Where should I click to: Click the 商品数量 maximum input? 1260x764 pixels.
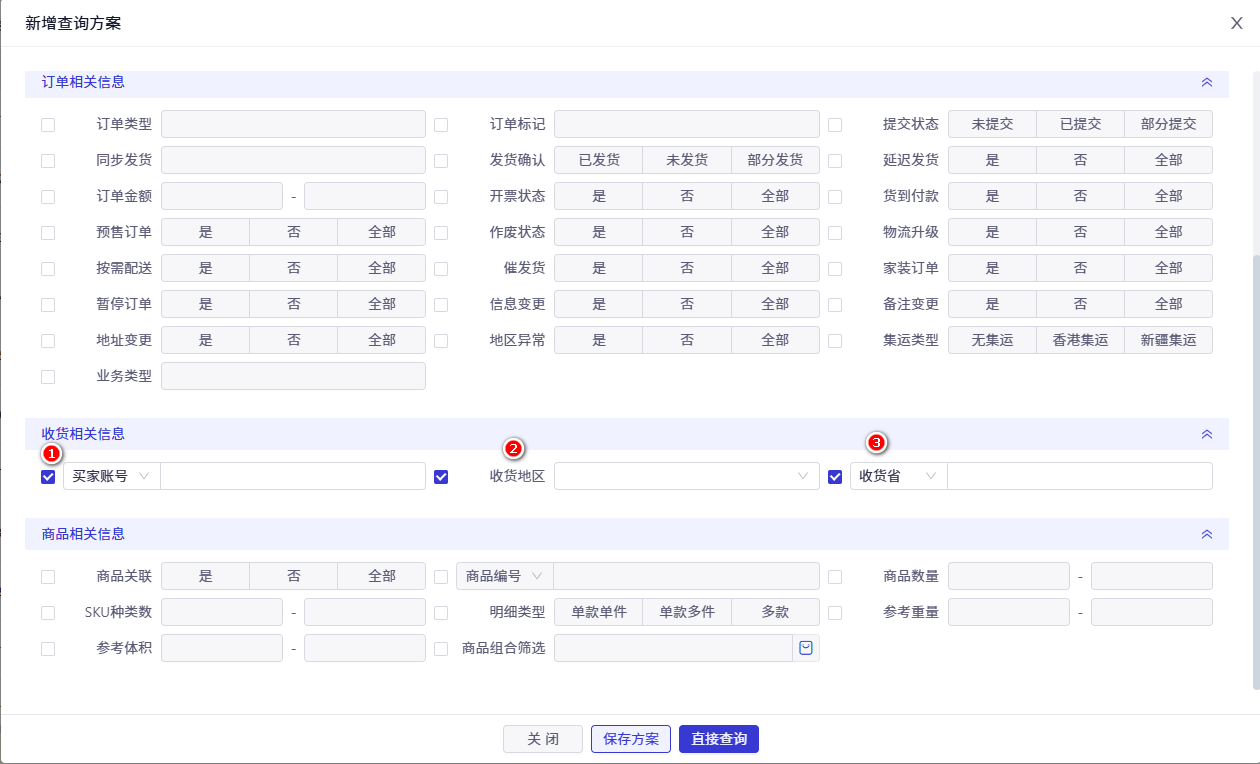pos(1152,576)
